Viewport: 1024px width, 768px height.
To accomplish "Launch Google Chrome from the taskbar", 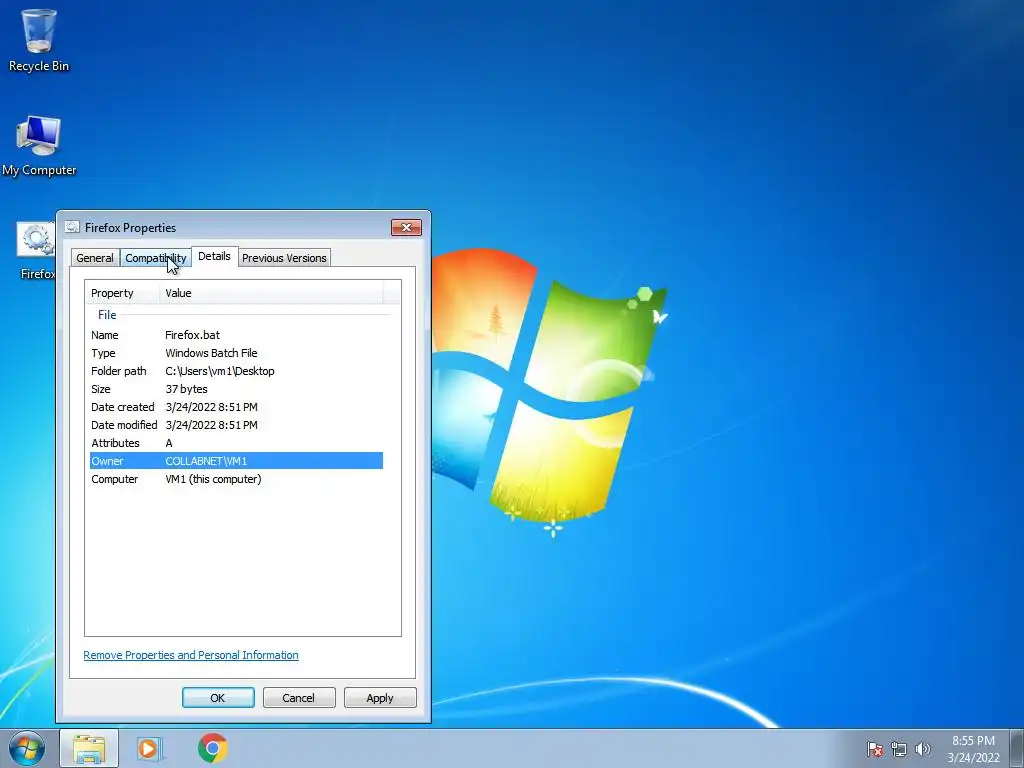I will (212, 748).
